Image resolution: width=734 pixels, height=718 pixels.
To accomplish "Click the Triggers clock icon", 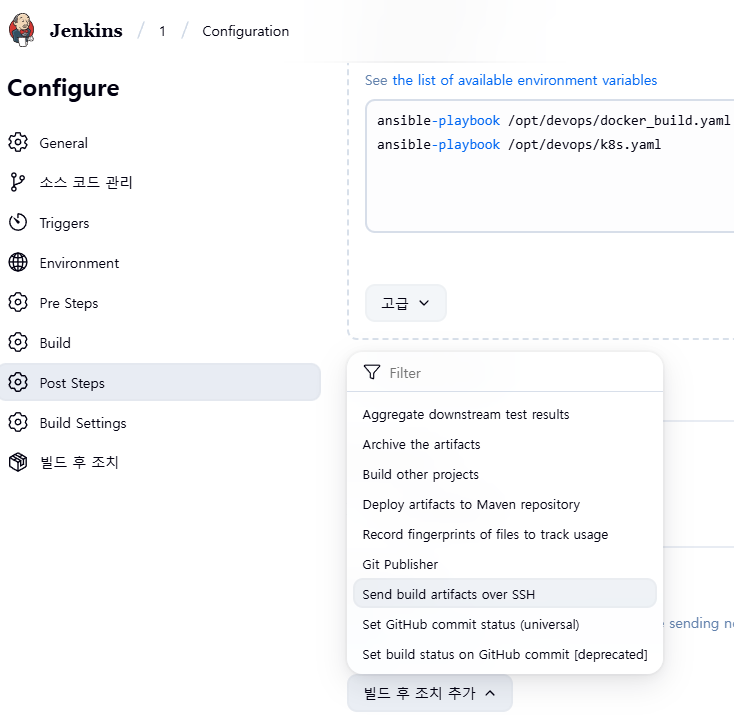I will click(18, 223).
